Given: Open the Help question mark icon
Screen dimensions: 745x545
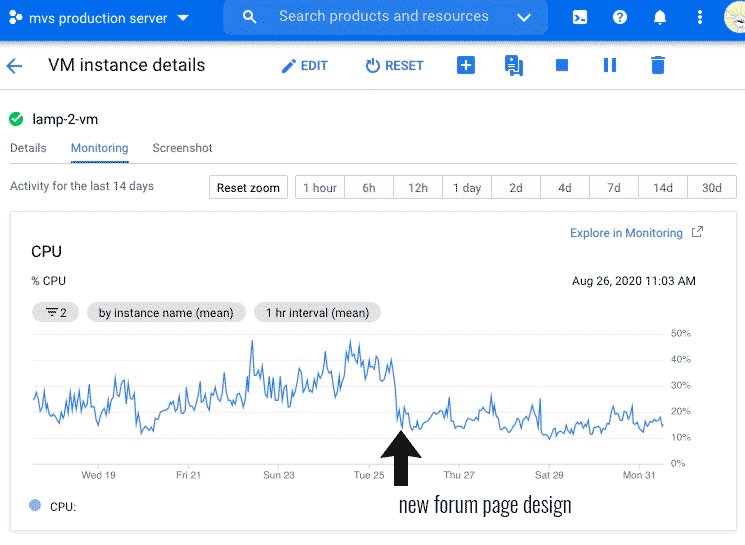Looking at the screenshot, I should click(x=620, y=18).
